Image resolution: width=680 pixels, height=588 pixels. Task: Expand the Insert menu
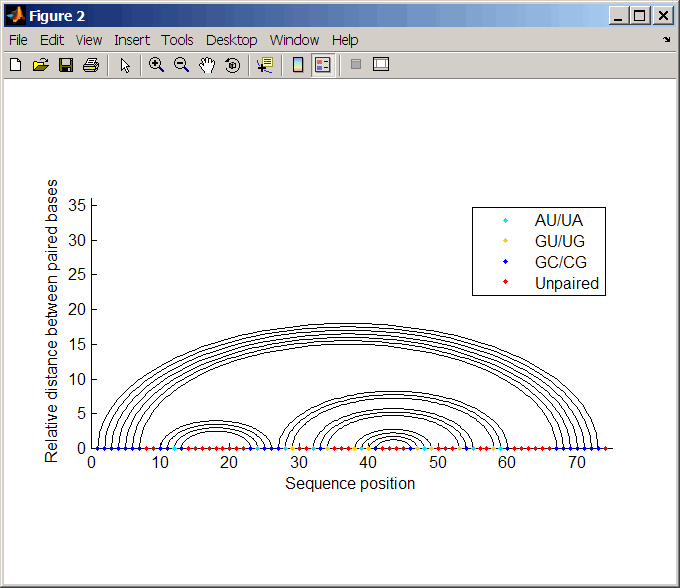pyautogui.click(x=132, y=40)
